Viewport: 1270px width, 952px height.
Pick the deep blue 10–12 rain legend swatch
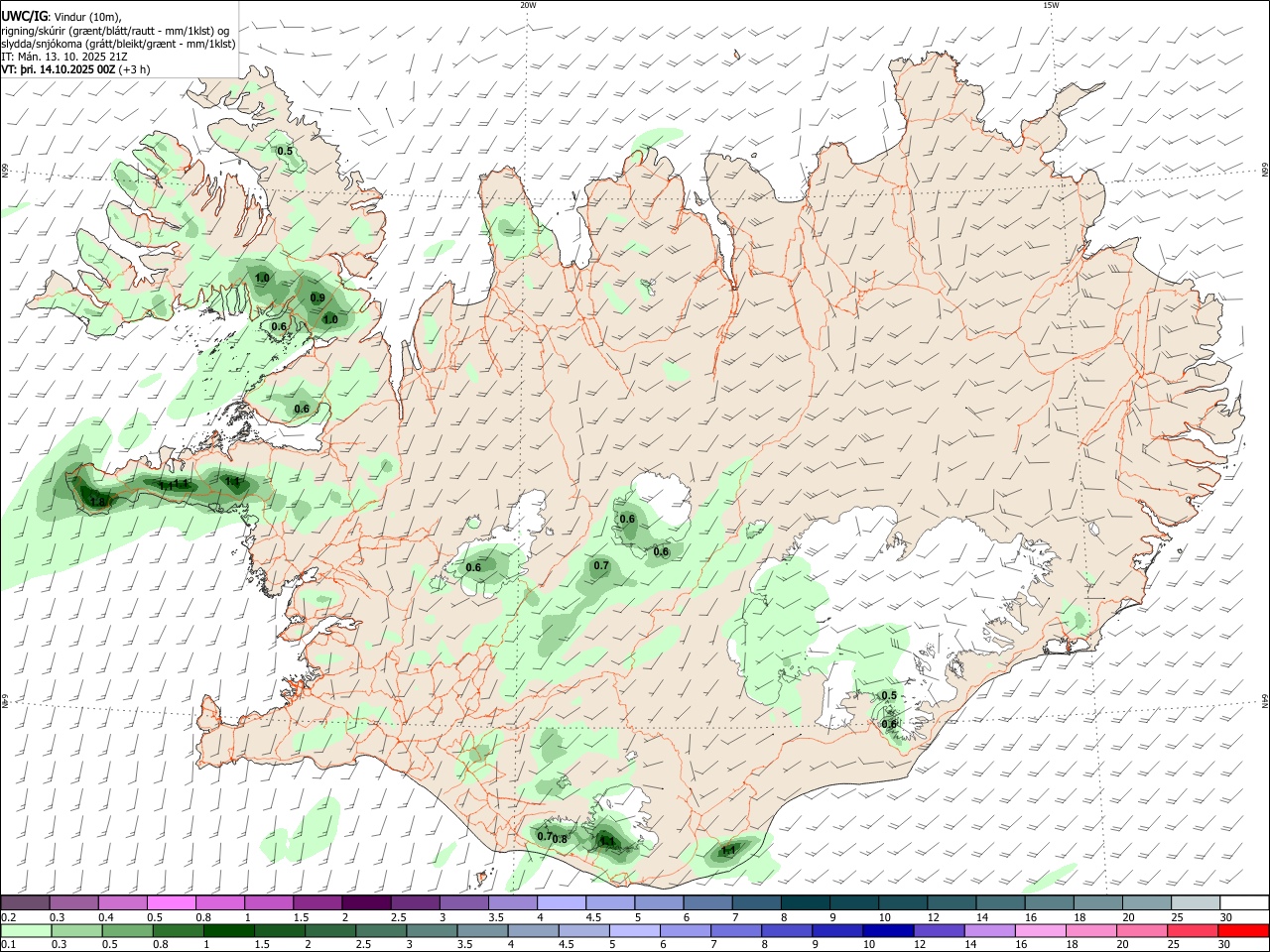point(888,931)
